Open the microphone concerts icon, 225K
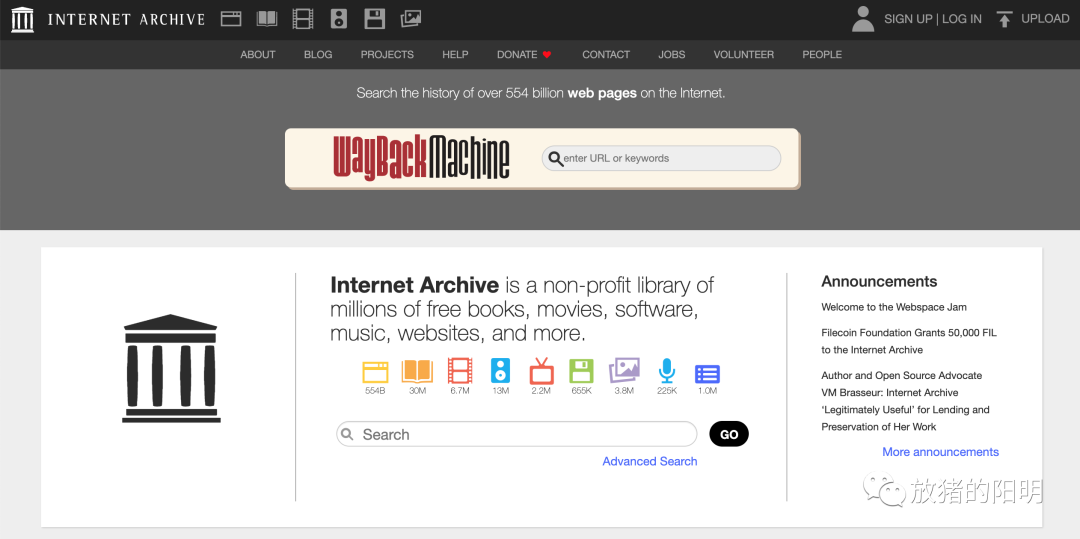This screenshot has height=539, width=1080. coord(667,371)
